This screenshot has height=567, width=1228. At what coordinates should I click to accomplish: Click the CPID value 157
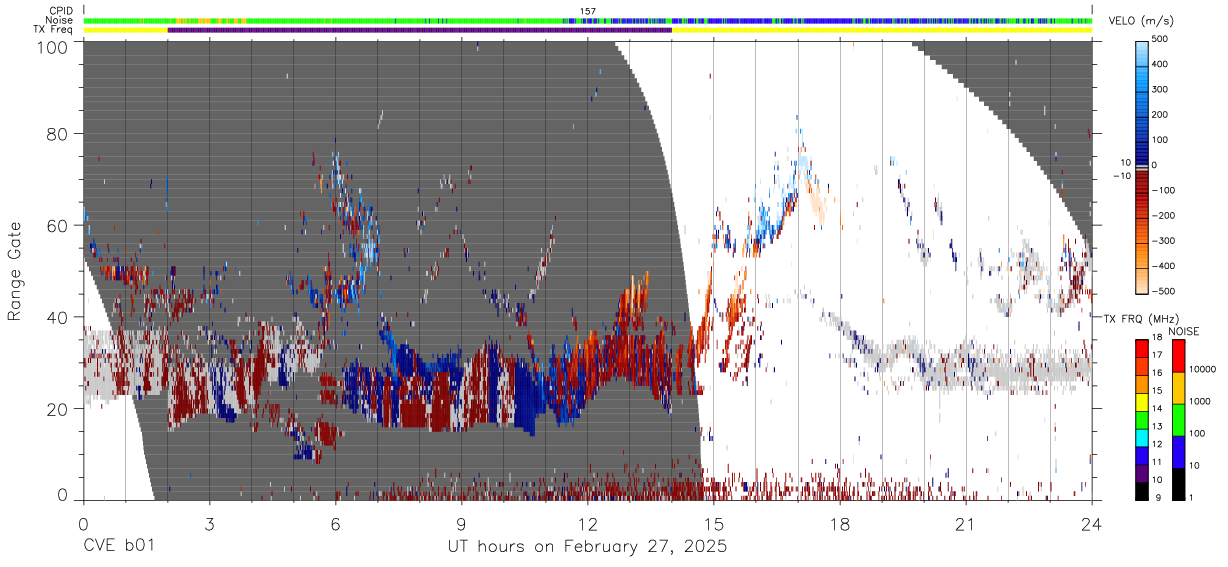pyautogui.click(x=588, y=11)
